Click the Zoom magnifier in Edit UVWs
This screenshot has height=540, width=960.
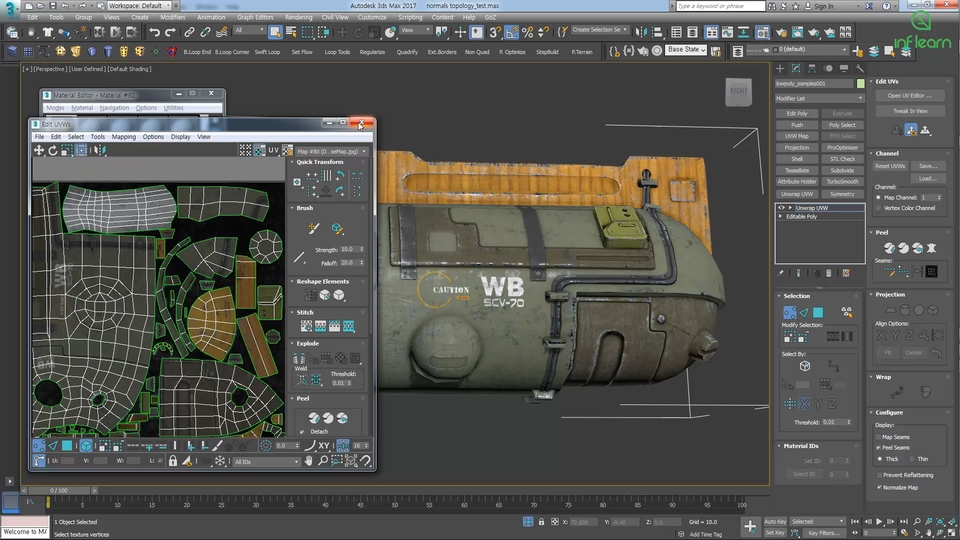(323, 460)
